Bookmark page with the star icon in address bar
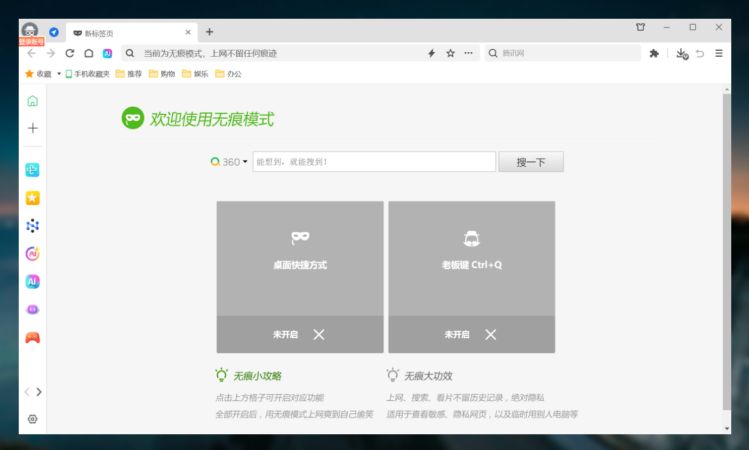 click(450, 53)
